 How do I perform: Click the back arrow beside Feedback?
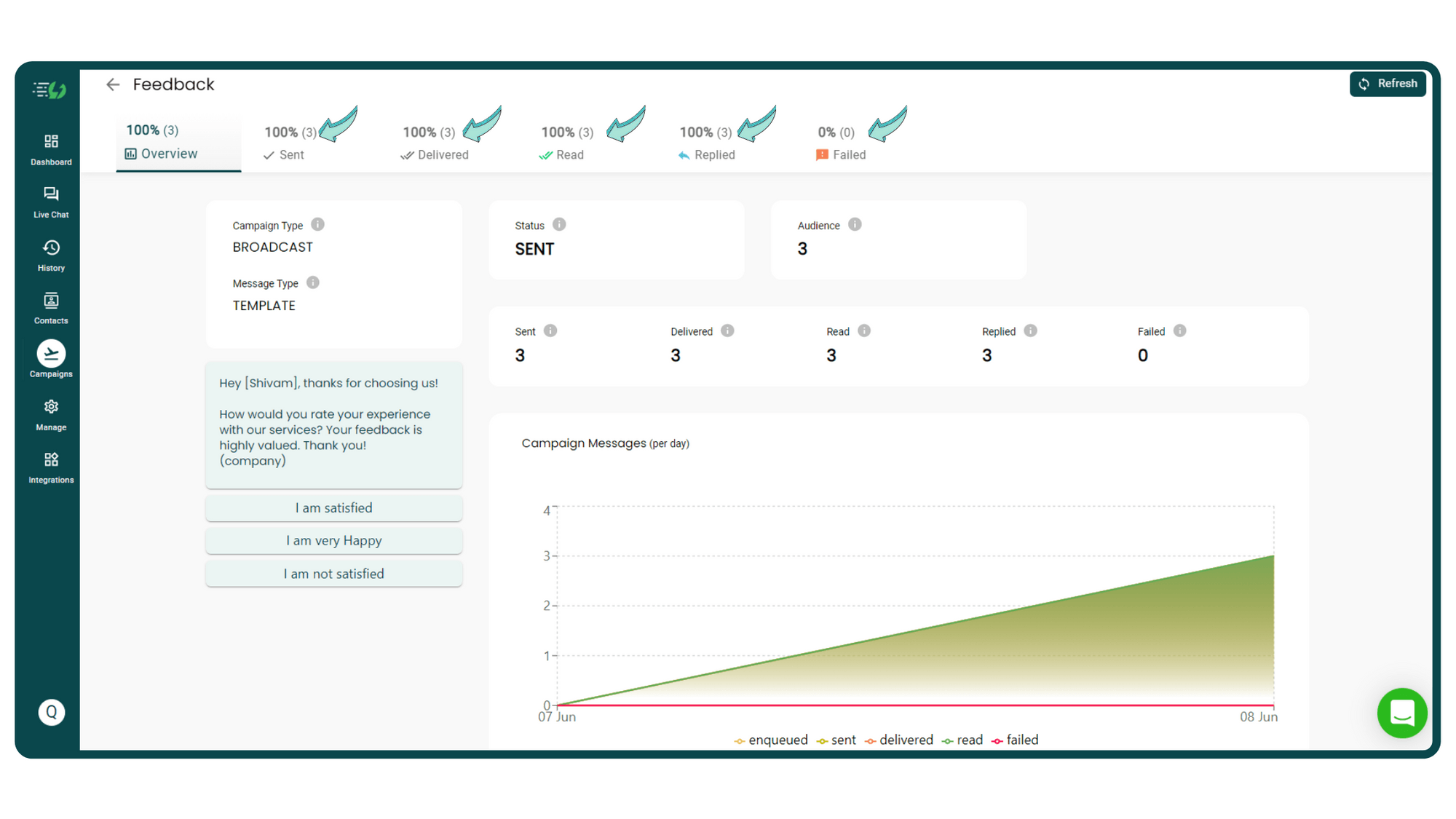point(113,84)
